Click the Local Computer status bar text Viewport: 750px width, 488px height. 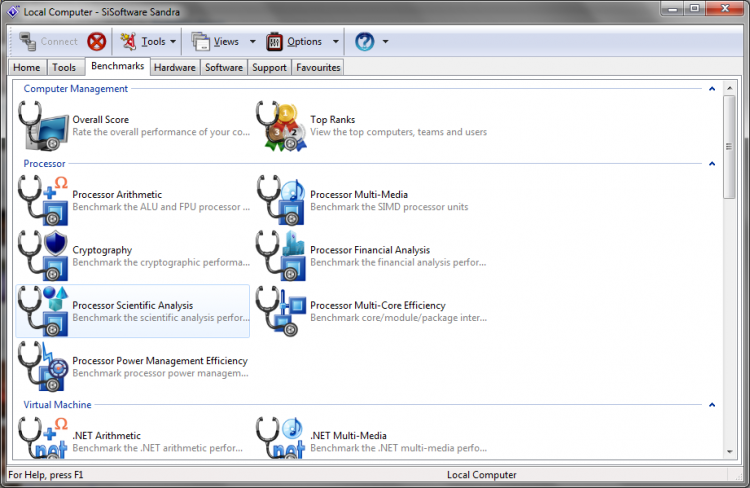click(482, 475)
